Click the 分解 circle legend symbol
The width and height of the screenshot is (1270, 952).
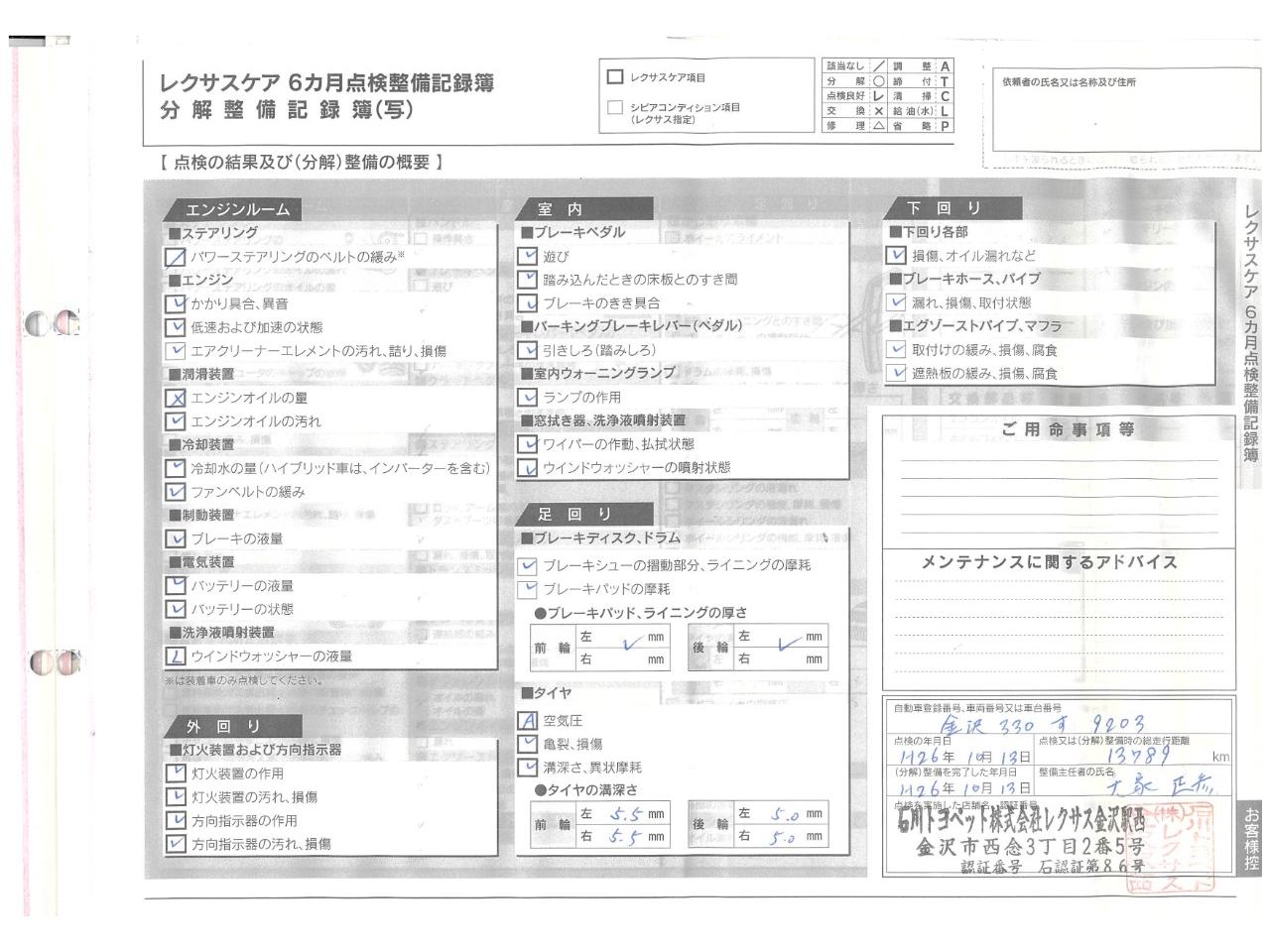click(878, 81)
